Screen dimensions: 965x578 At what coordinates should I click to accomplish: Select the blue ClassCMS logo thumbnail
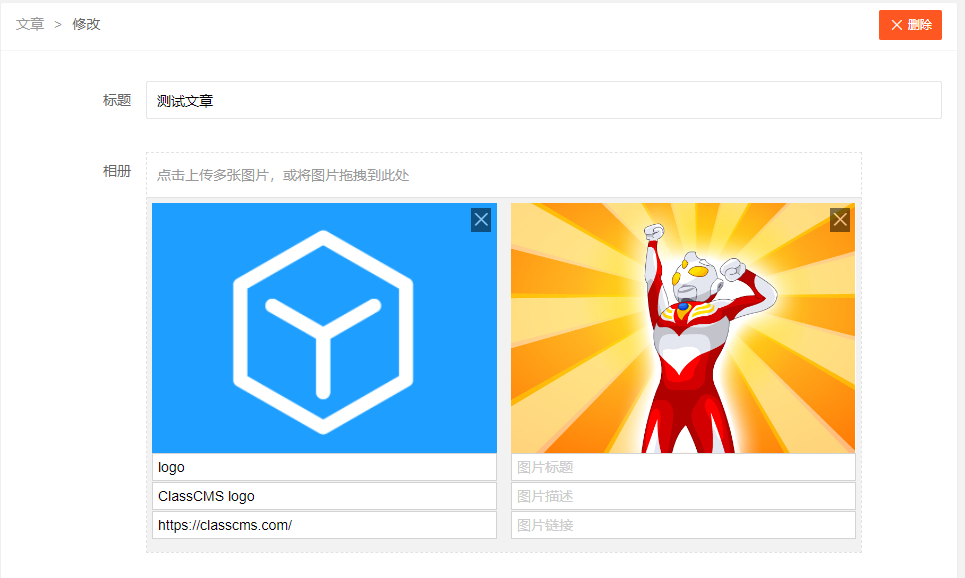point(324,328)
